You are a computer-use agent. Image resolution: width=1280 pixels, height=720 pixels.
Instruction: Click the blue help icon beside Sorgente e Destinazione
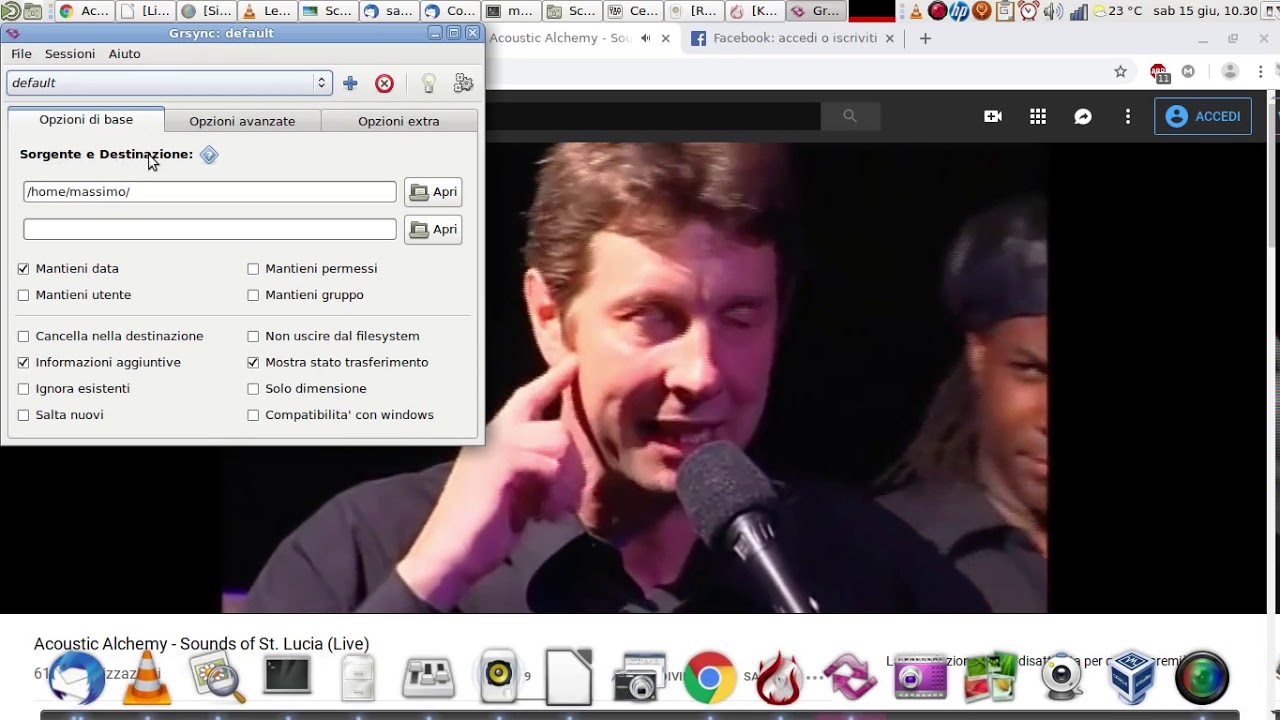click(209, 155)
